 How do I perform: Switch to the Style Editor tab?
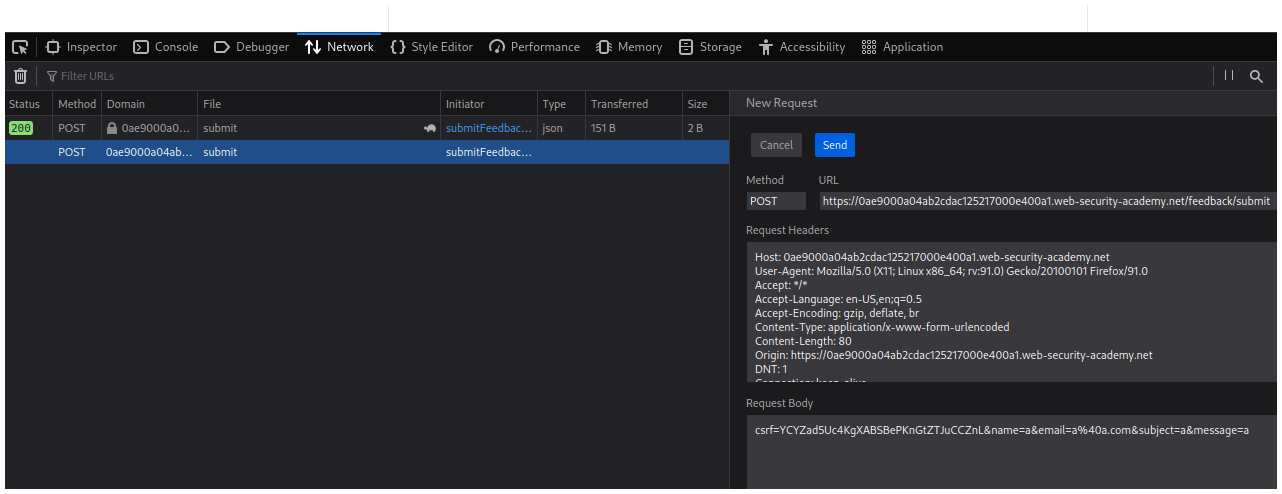[x=431, y=47]
